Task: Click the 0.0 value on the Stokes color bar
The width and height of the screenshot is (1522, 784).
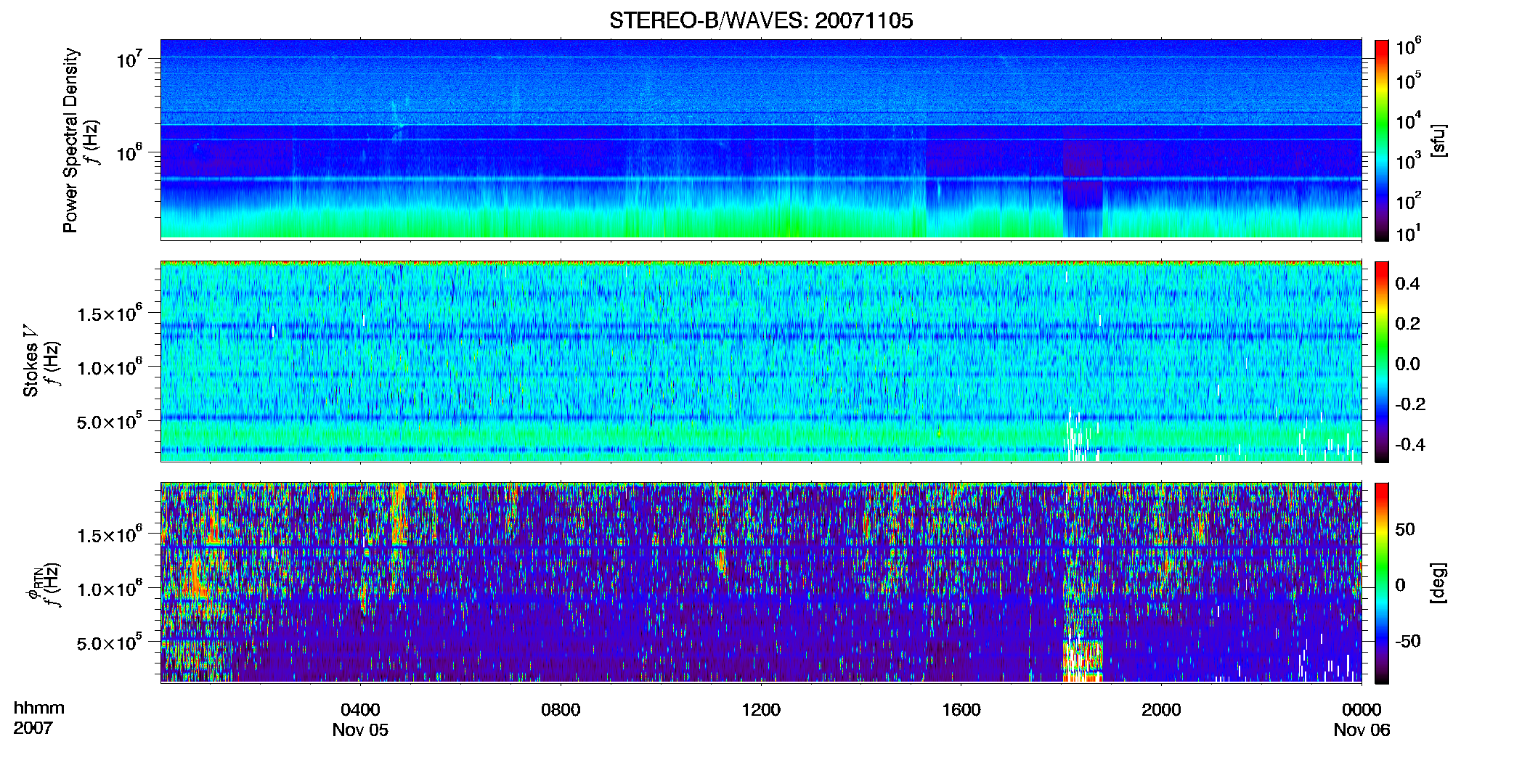Action: (x=1407, y=364)
